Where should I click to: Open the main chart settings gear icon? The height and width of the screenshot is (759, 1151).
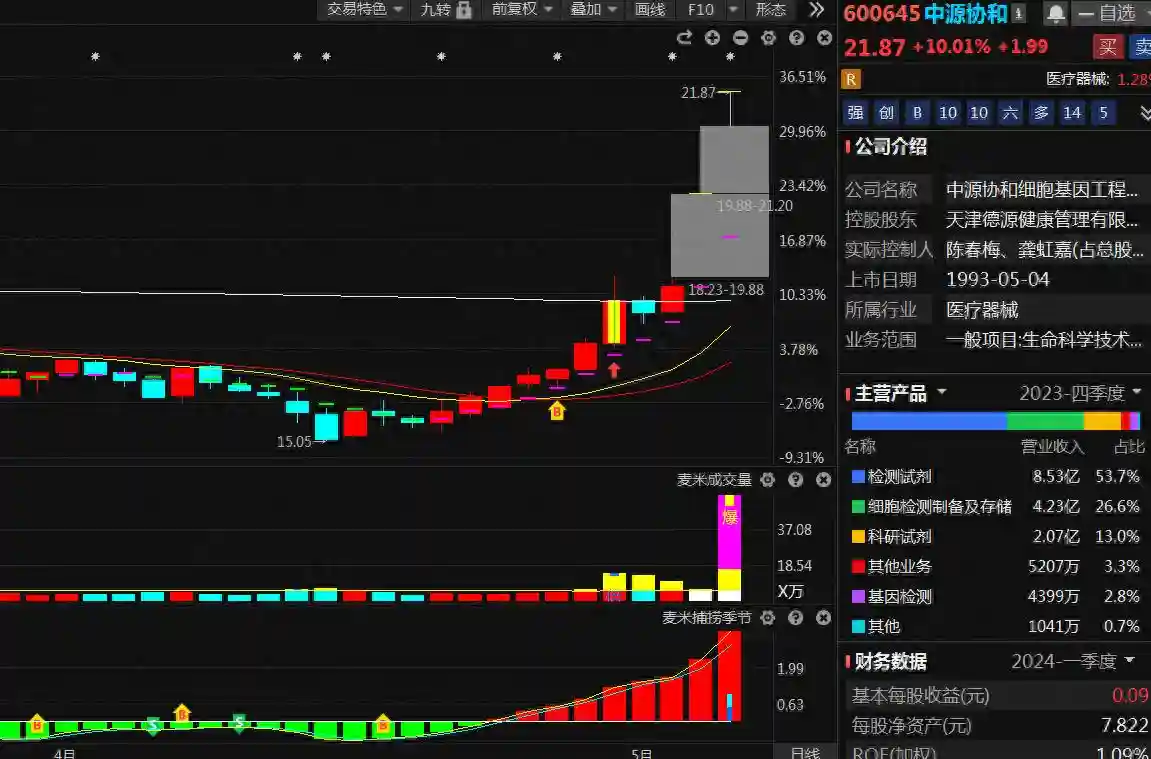768,38
